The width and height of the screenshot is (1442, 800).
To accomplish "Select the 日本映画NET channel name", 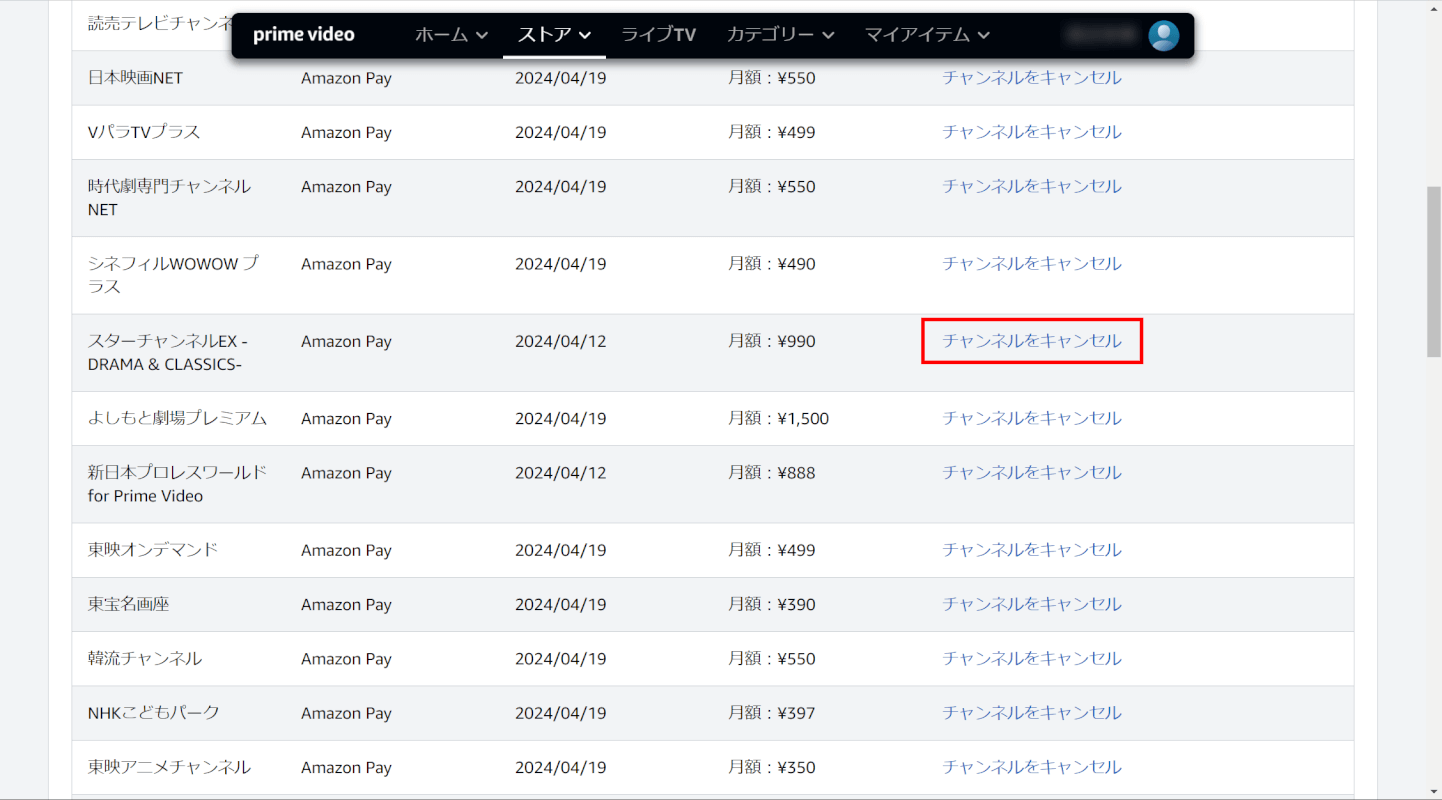I will [135, 78].
